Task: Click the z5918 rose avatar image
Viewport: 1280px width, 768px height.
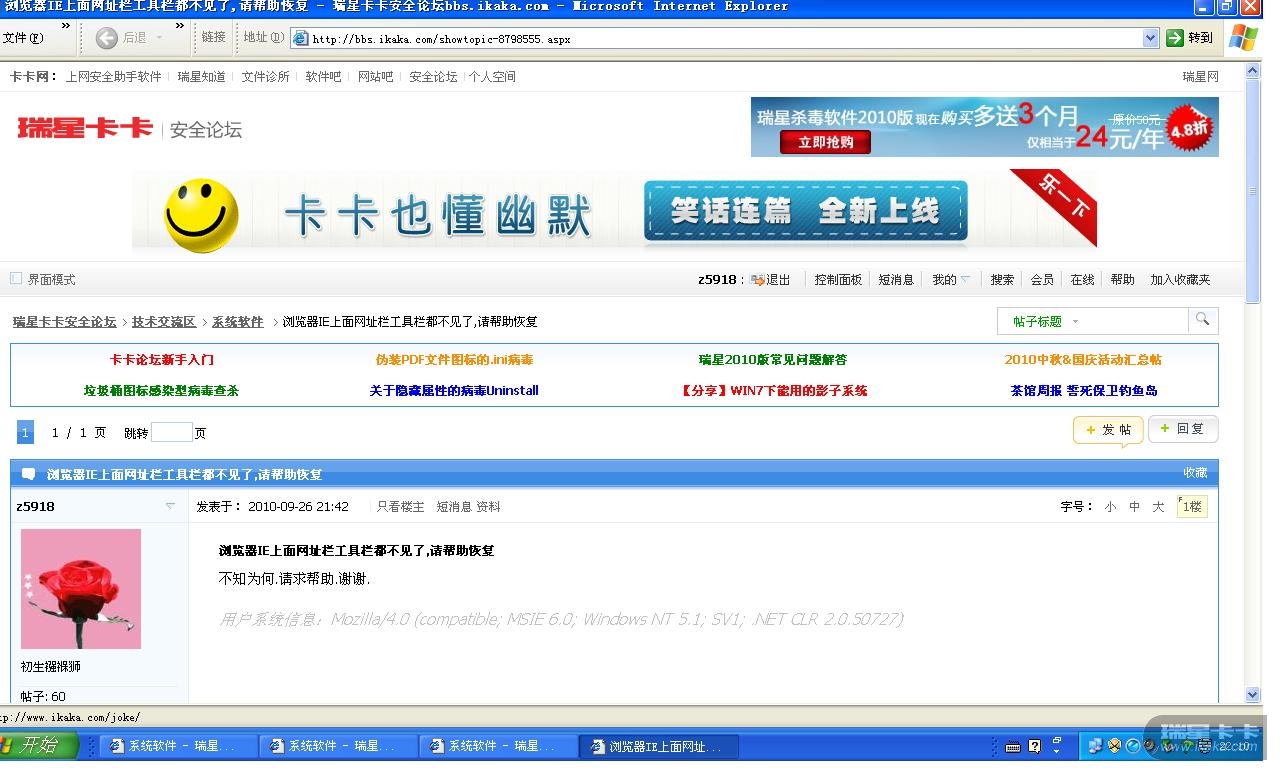Action: tap(81, 589)
